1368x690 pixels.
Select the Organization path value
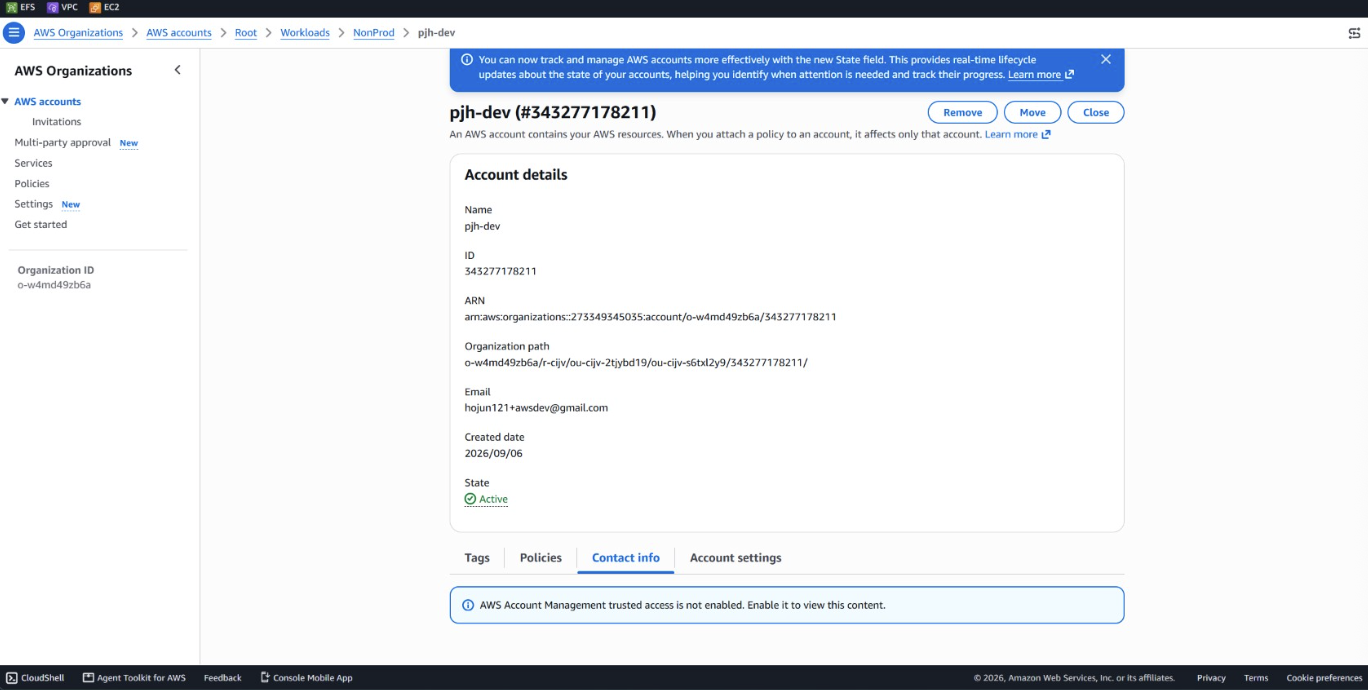[x=636, y=362]
